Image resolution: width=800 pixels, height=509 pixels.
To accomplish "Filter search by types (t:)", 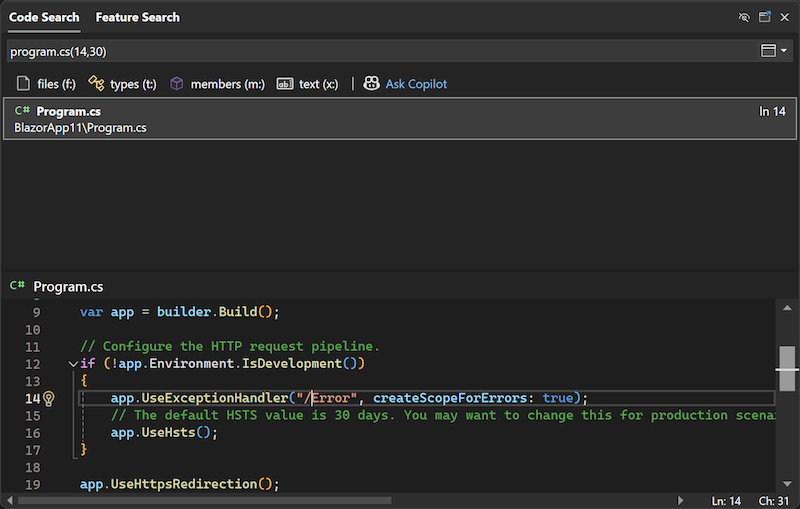I will pos(122,84).
